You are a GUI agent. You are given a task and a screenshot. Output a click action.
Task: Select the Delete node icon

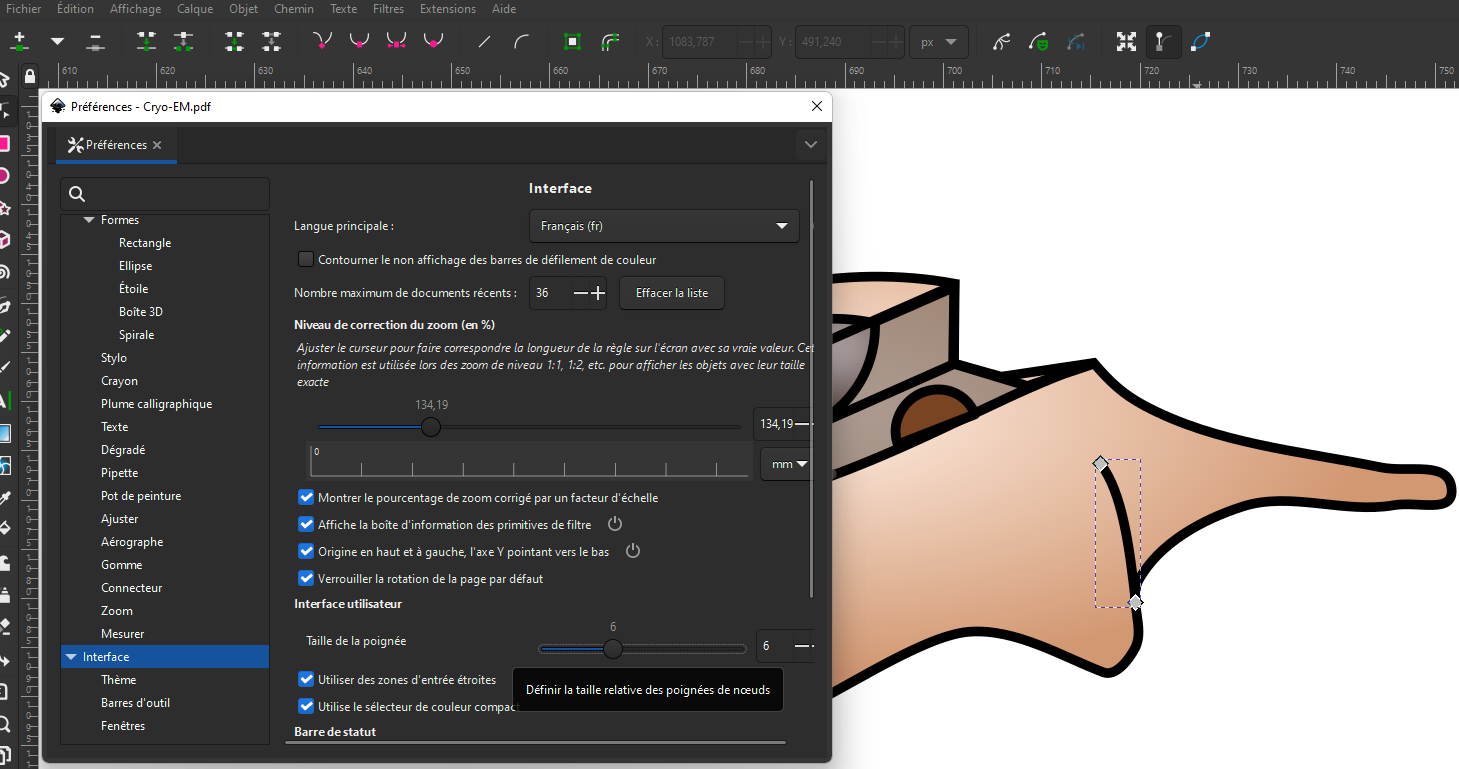click(95, 41)
